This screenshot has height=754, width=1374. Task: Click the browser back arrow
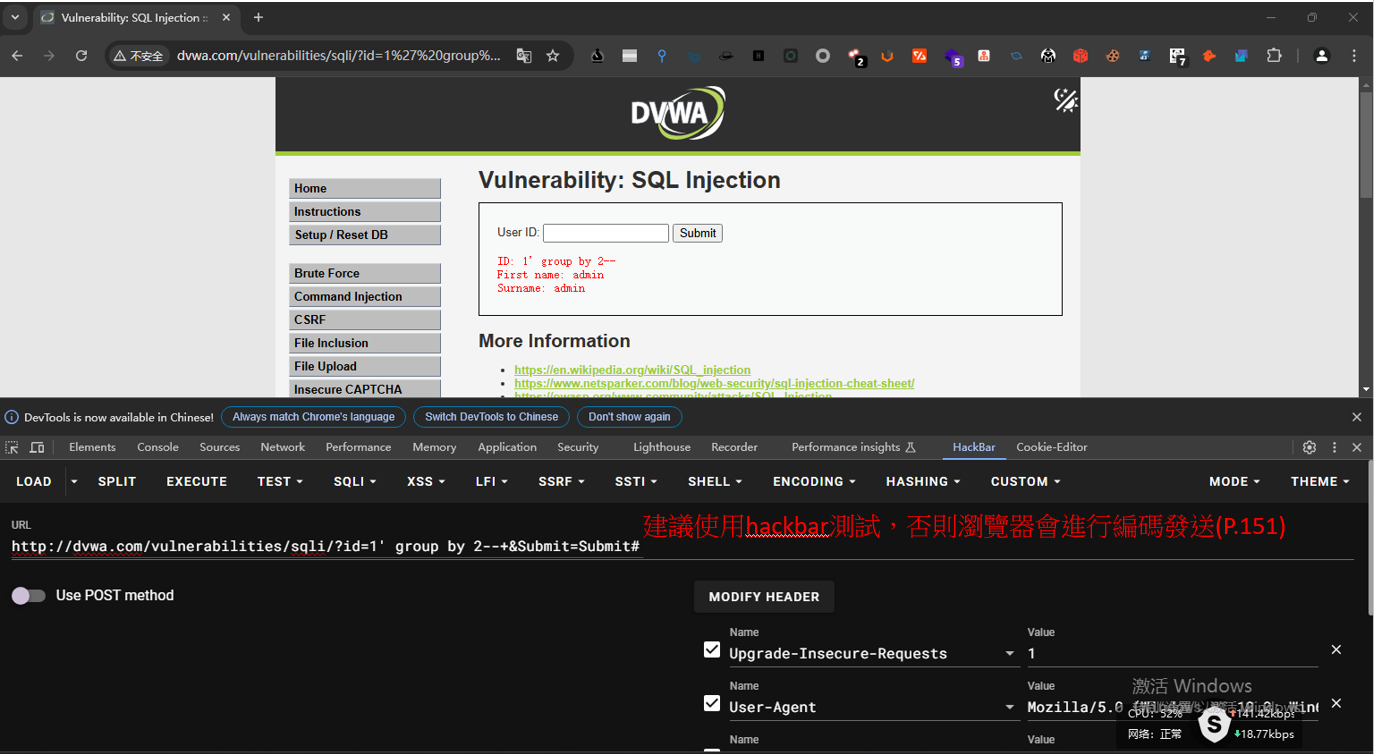pos(17,56)
